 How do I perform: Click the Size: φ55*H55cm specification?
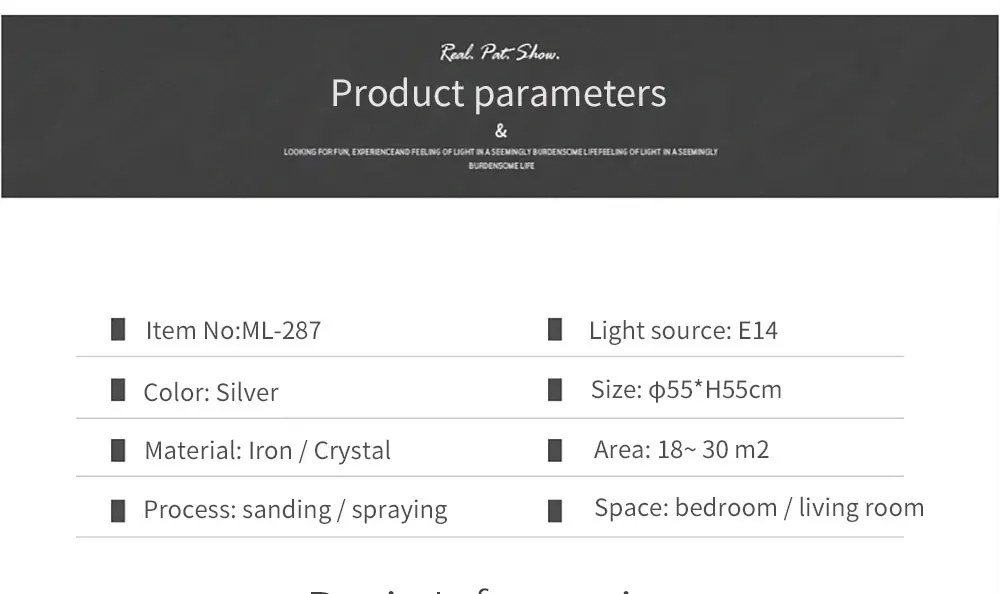point(686,390)
